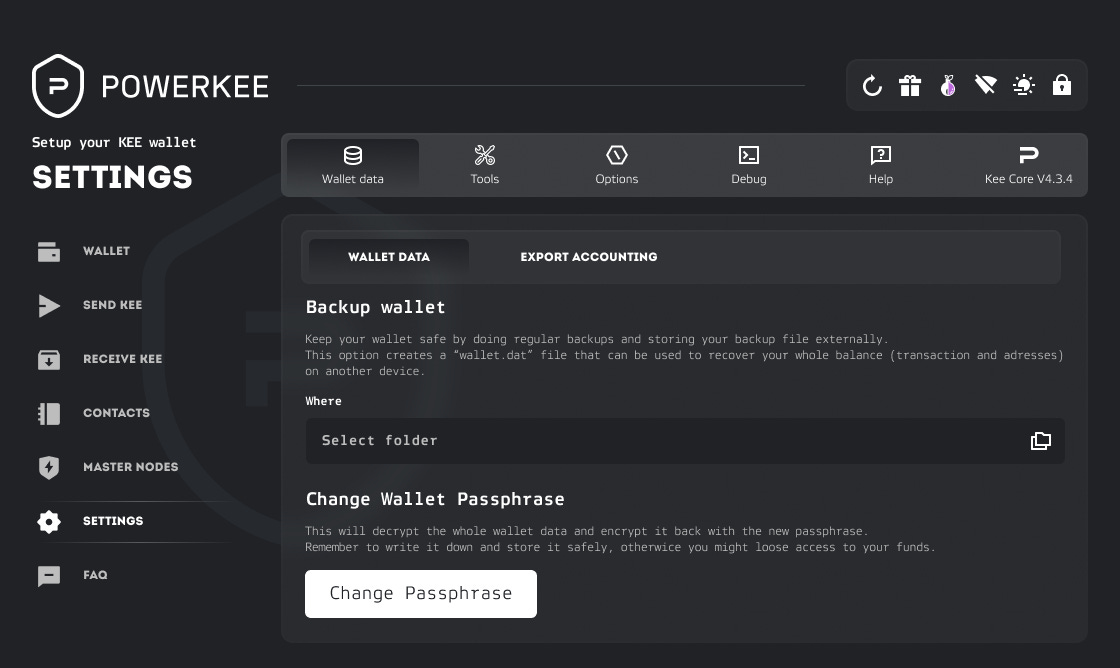Go to WALLET in the sidebar
Viewport: 1120px width, 668px height.
click(106, 251)
